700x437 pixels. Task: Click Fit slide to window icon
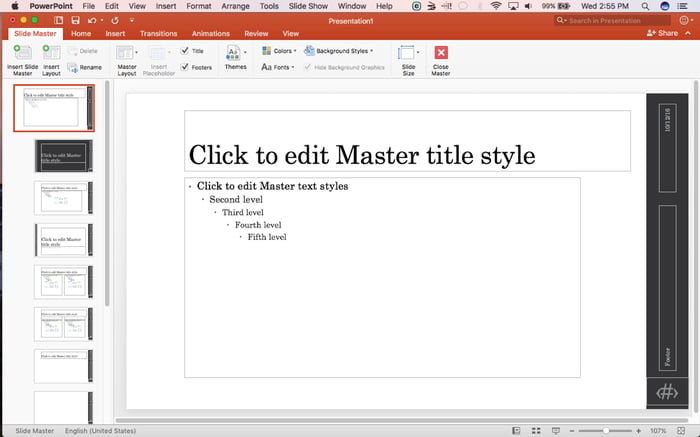pyautogui.click(x=681, y=431)
